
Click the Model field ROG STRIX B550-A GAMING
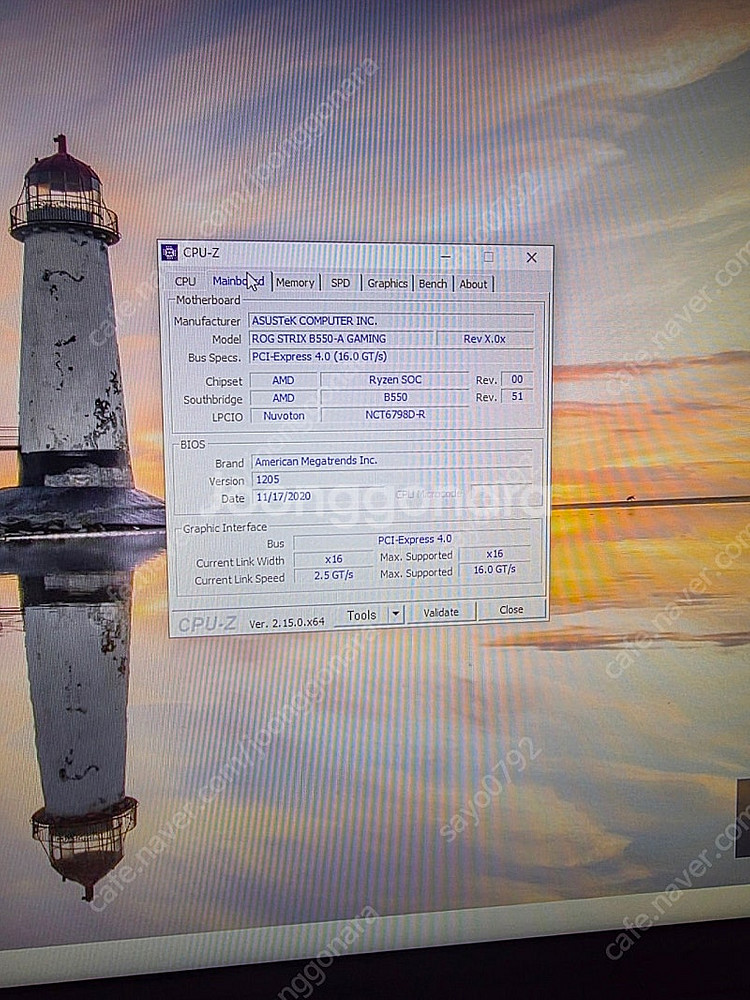(x=341, y=338)
